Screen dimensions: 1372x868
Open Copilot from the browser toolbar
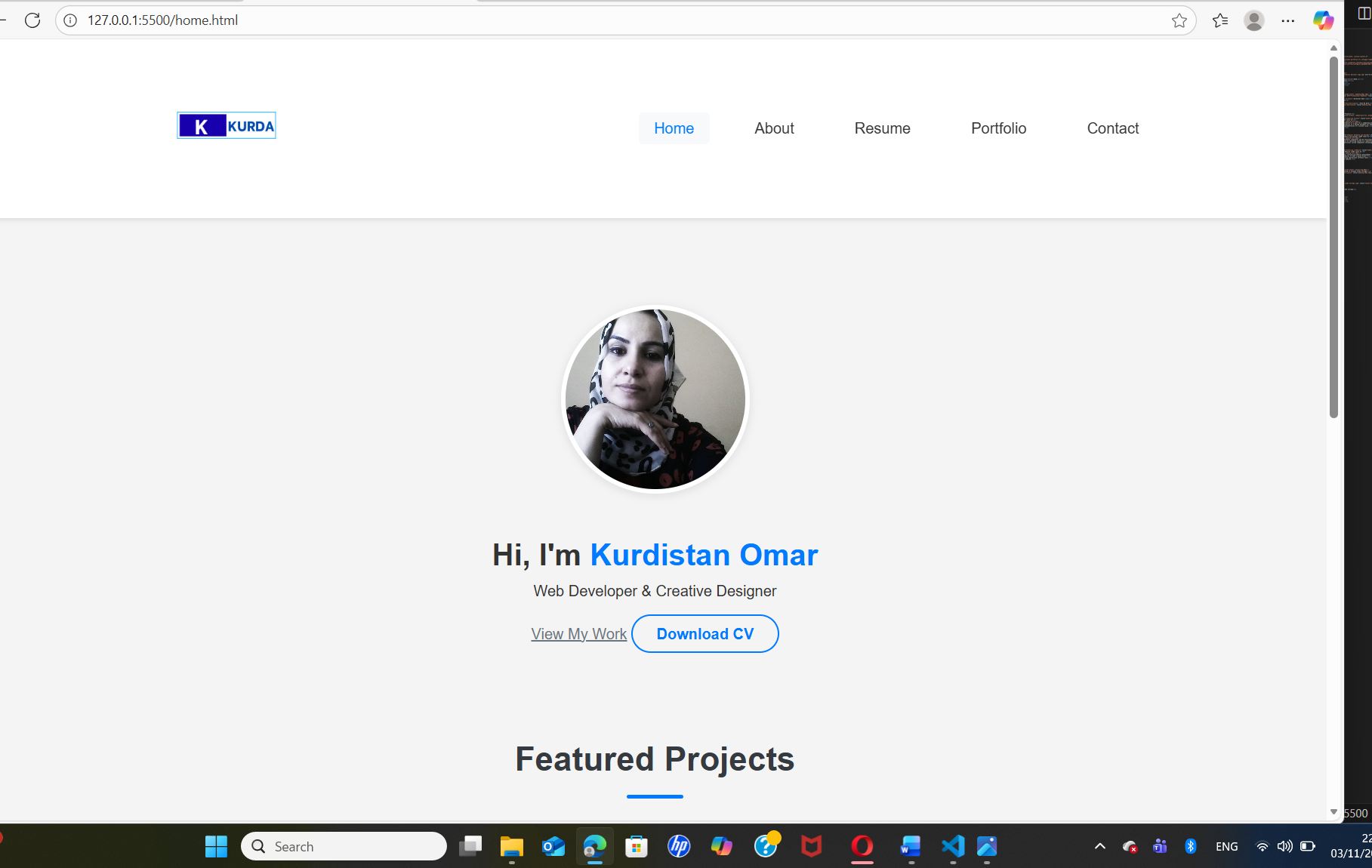pyautogui.click(x=1323, y=20)
